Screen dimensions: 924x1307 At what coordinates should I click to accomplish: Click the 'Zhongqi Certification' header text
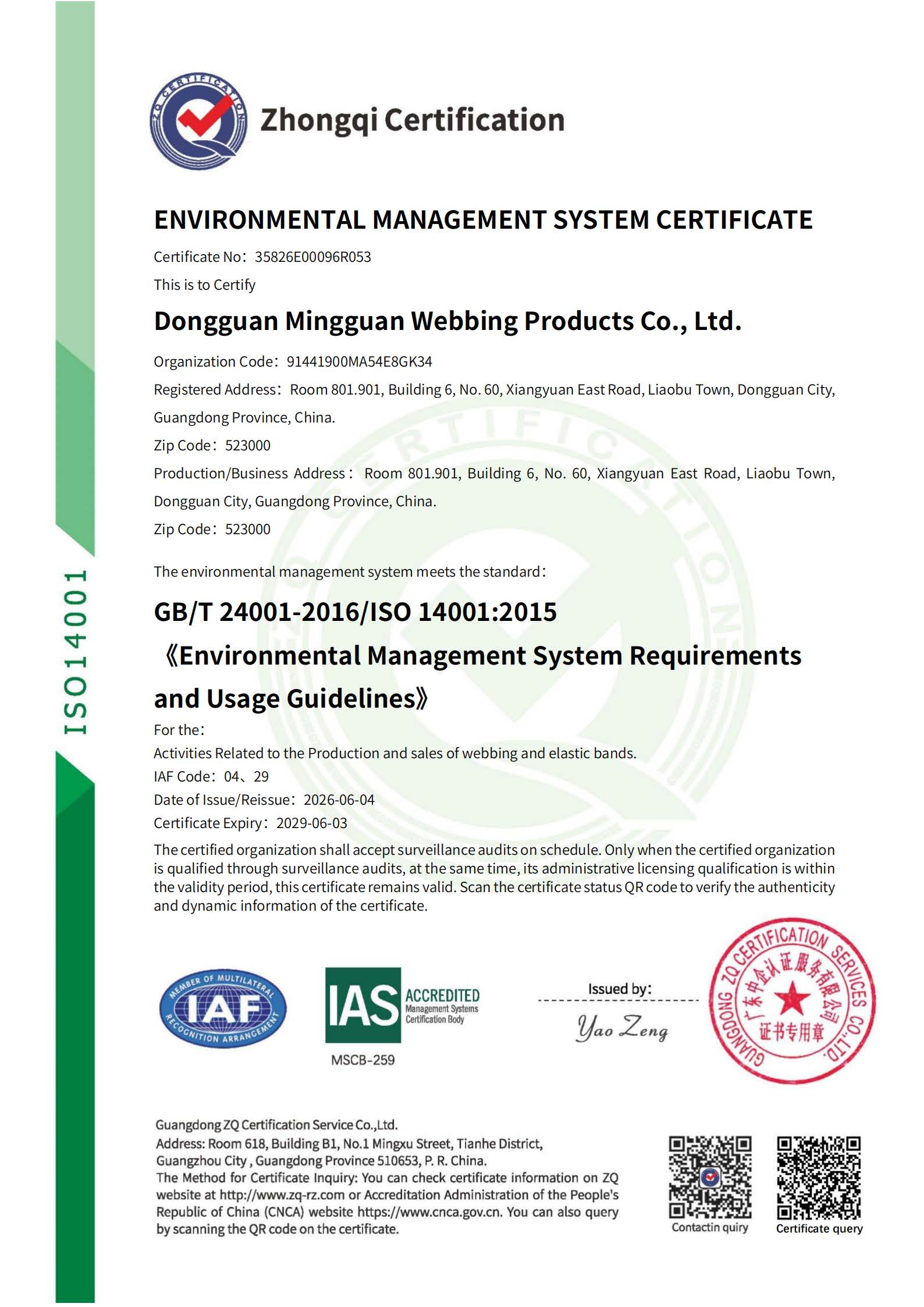[412, 120]
